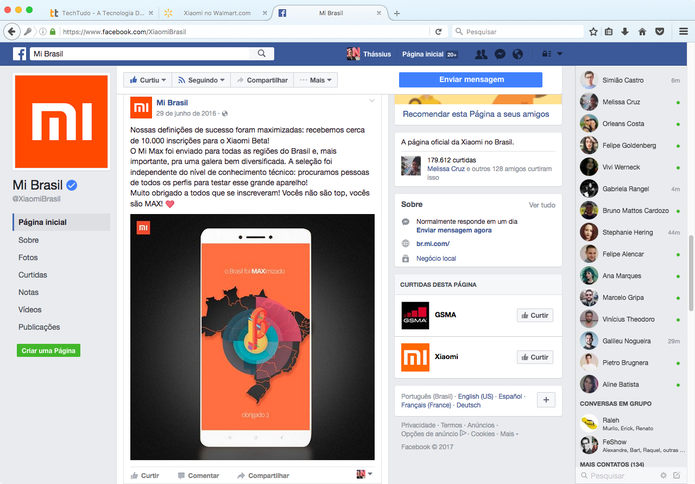Open chat settings gear icon
This screenshot has height=484, width=695.
[663, 475]
